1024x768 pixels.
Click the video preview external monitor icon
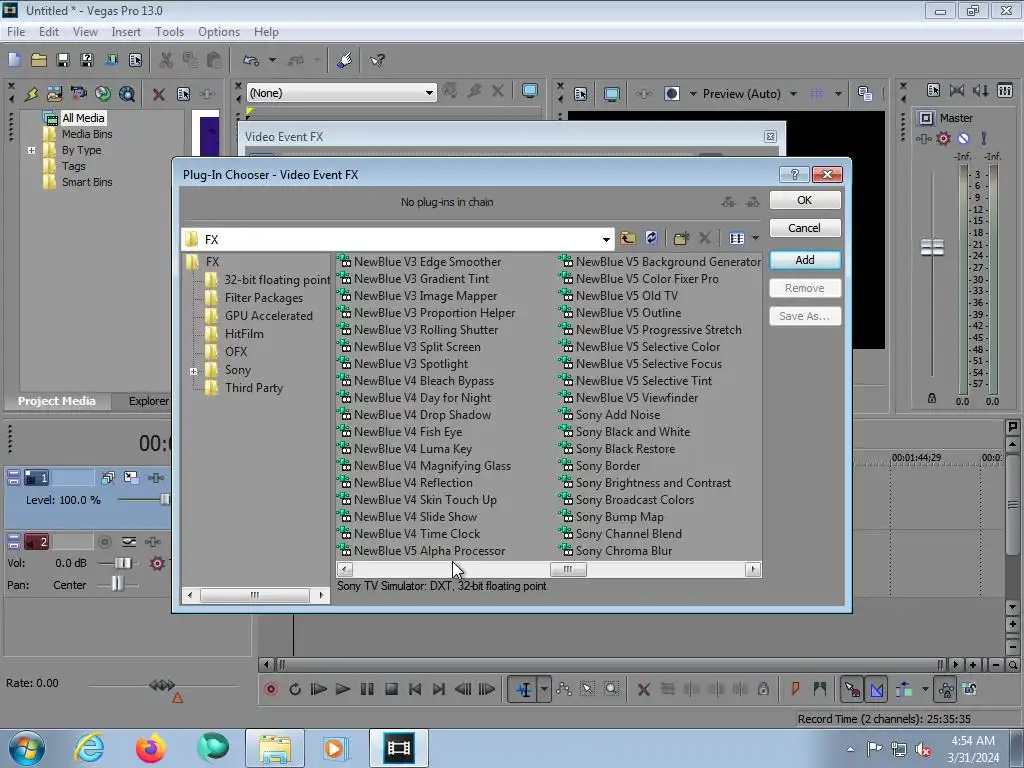(611, 94)
